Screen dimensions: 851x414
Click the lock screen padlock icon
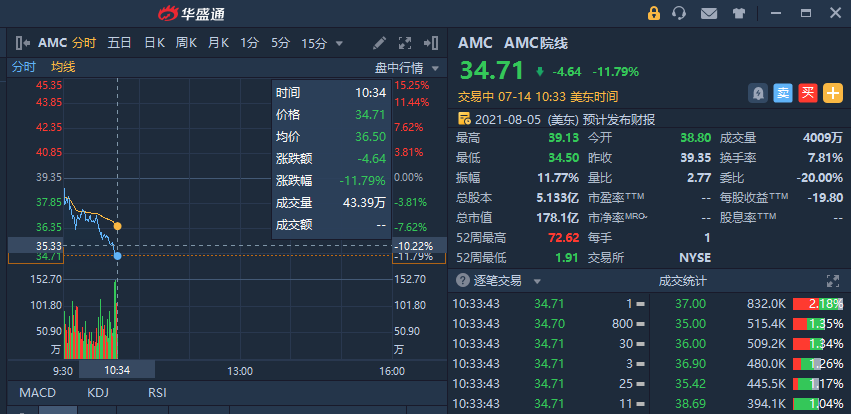(654, 14)
